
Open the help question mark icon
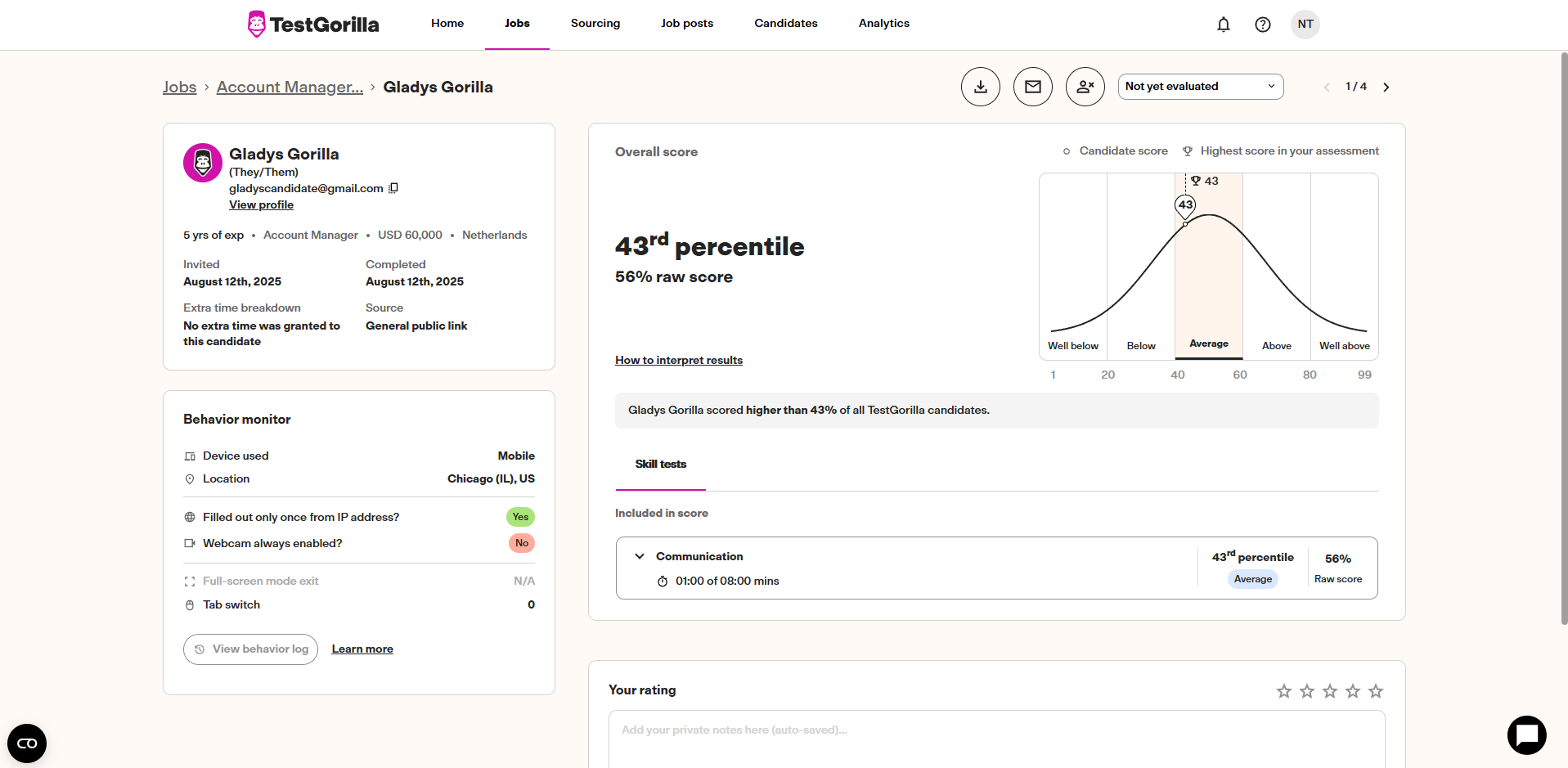coord(1262,25)
